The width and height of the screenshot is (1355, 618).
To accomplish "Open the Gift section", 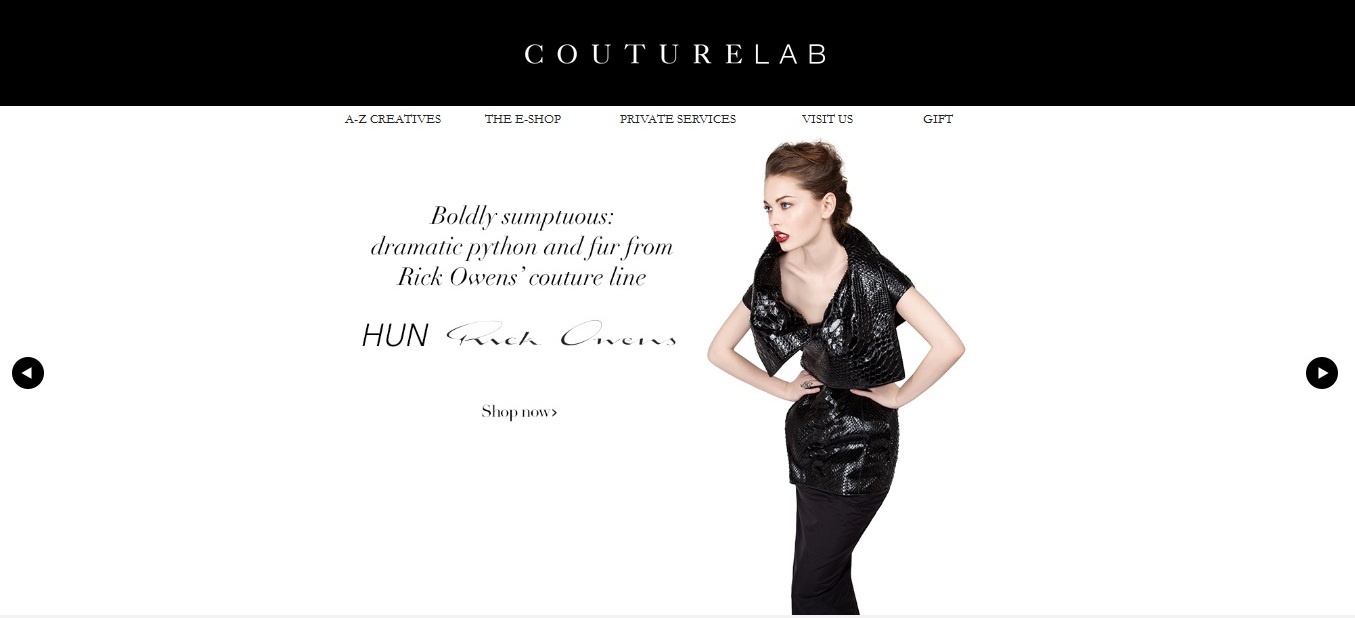I will coord(938,119).
